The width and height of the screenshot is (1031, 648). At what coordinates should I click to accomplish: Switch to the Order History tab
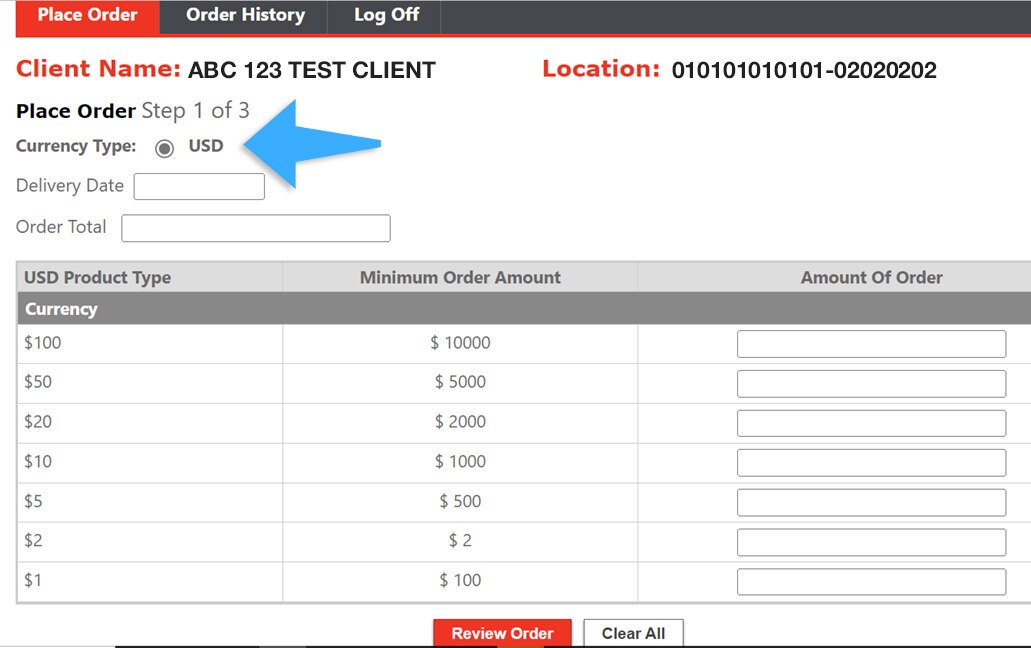coord(244,15)
